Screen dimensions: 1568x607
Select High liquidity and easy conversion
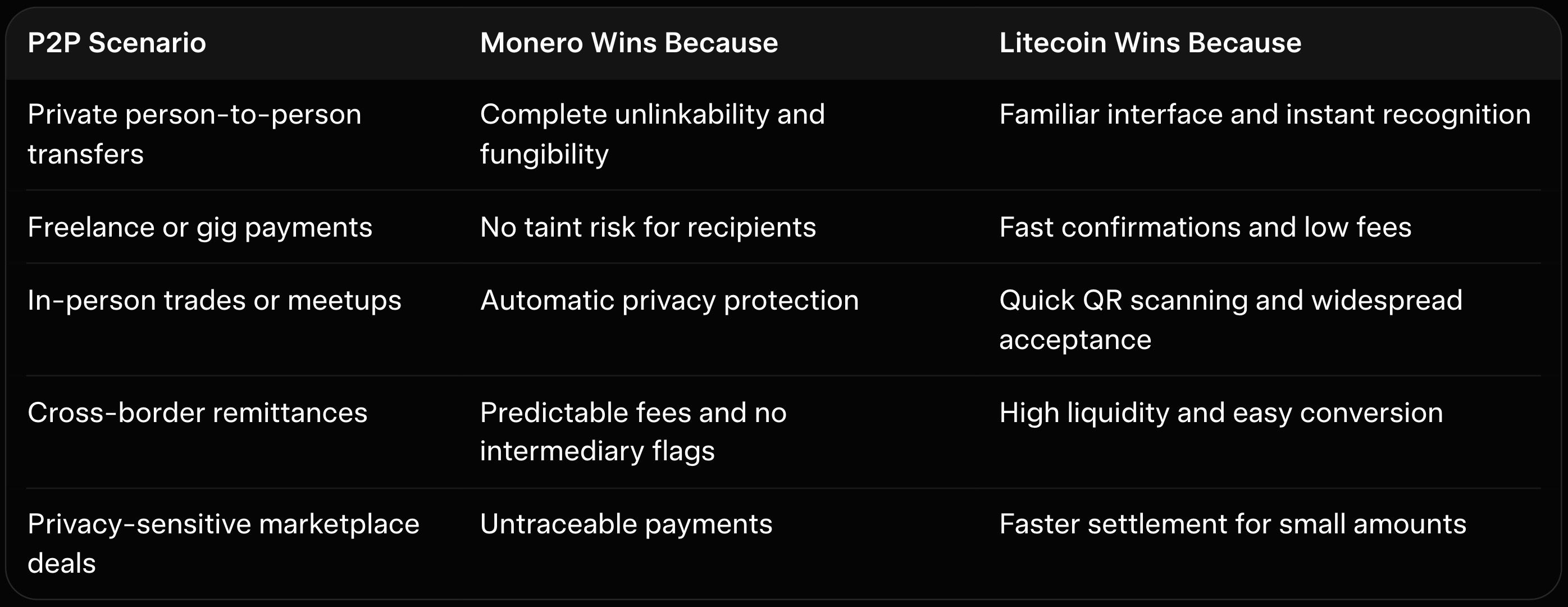[x=1220, y=413]
